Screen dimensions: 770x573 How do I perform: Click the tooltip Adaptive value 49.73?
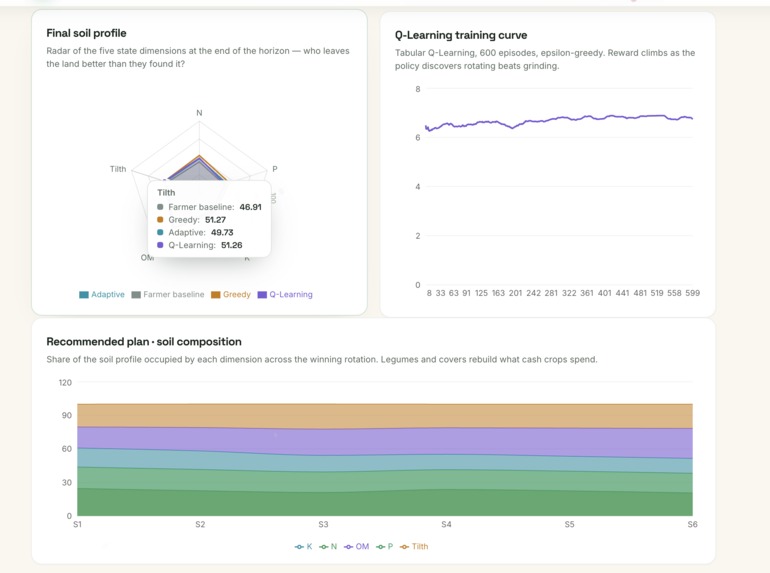(222, 233)
